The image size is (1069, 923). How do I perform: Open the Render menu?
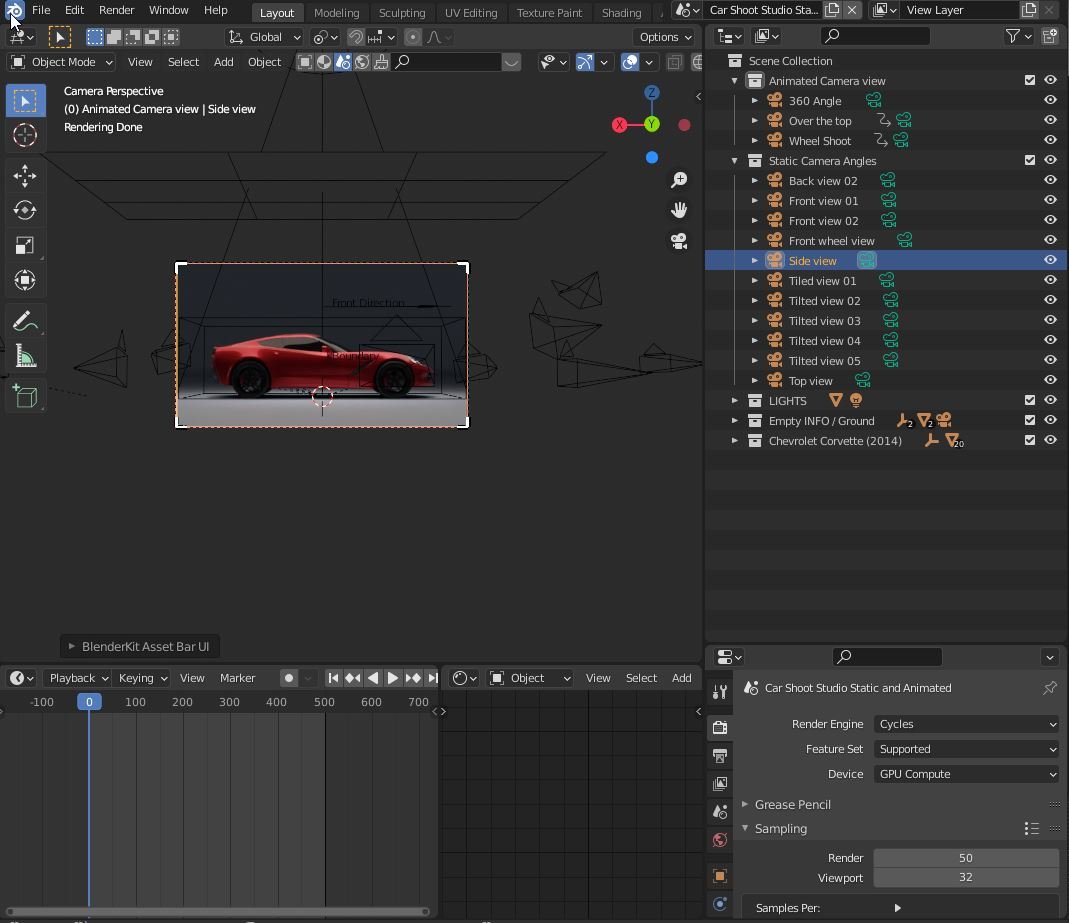point(117,10)
